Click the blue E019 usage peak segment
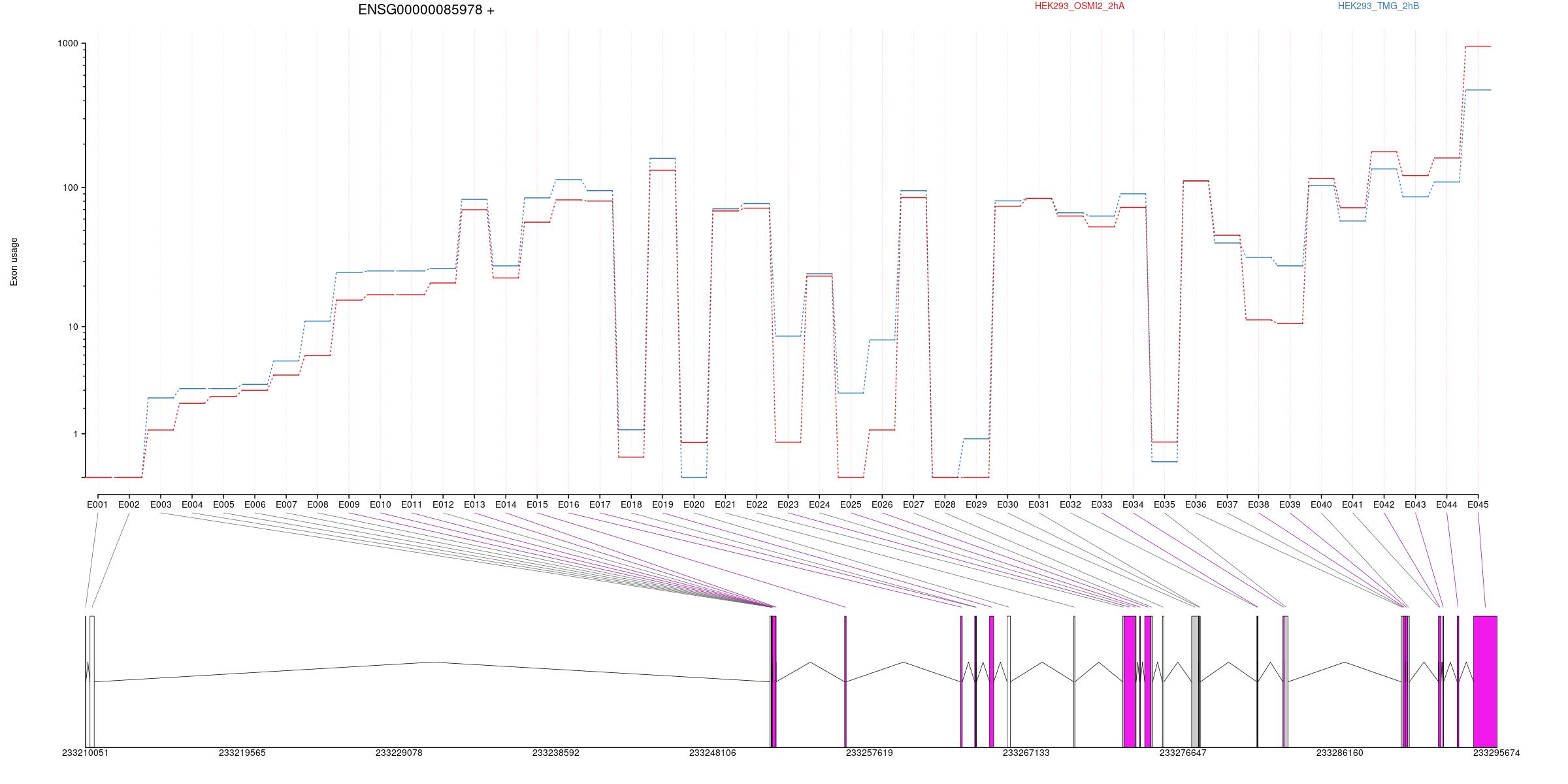 click(662, 158)
